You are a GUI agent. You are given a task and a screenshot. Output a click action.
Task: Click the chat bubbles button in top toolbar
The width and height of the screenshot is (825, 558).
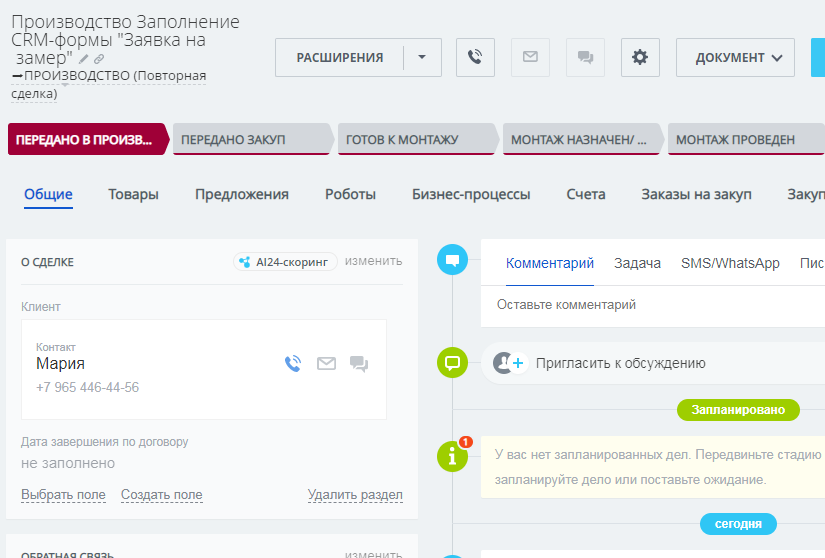pyautogui.click(x=585, y=57)
